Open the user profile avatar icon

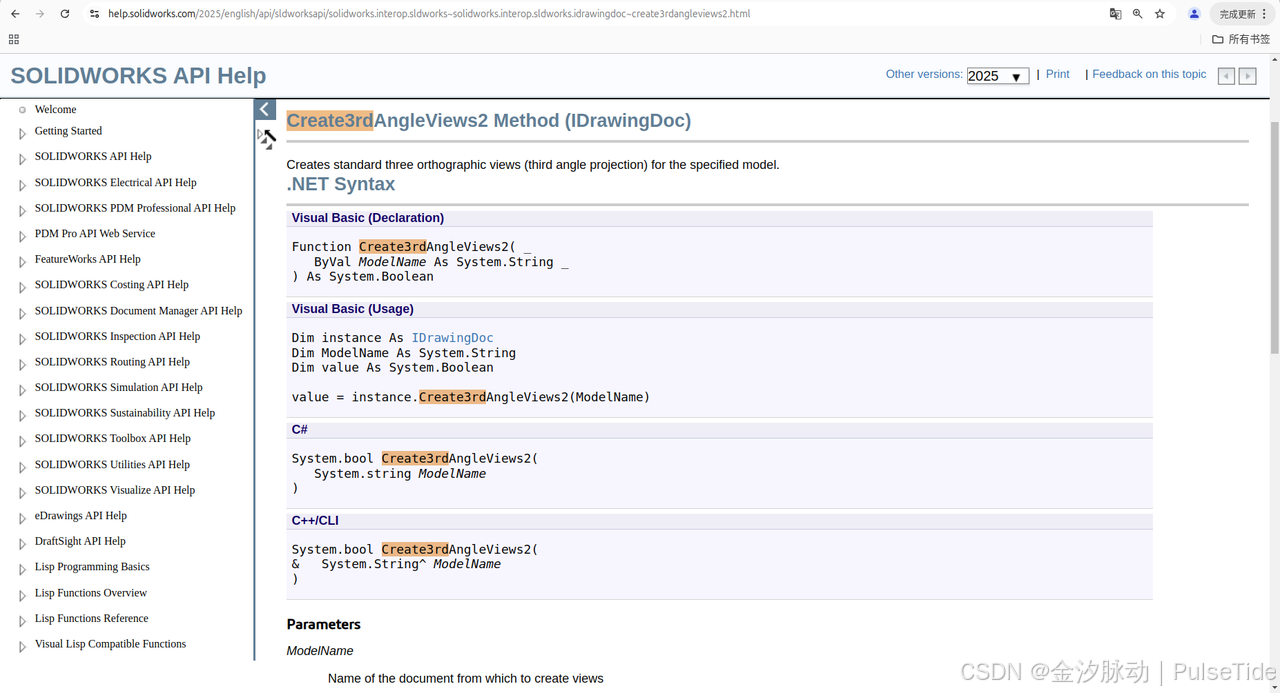point(1194,14)
